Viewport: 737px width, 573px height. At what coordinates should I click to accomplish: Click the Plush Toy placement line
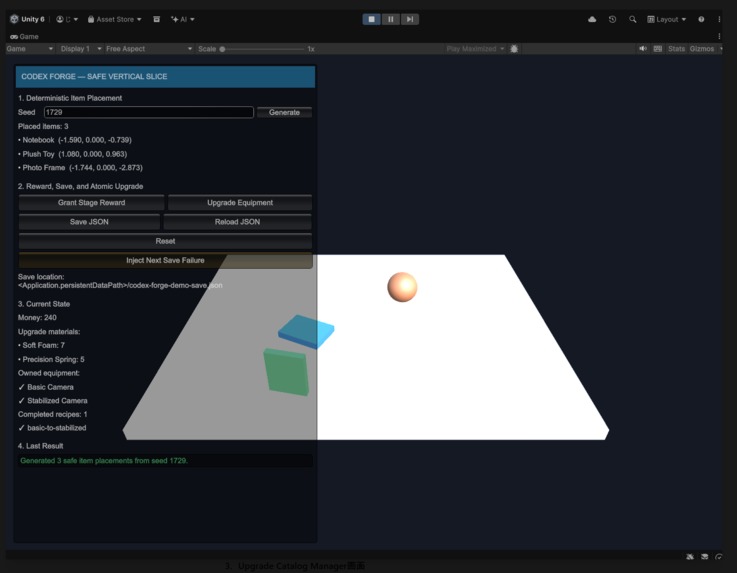[72, 154]
